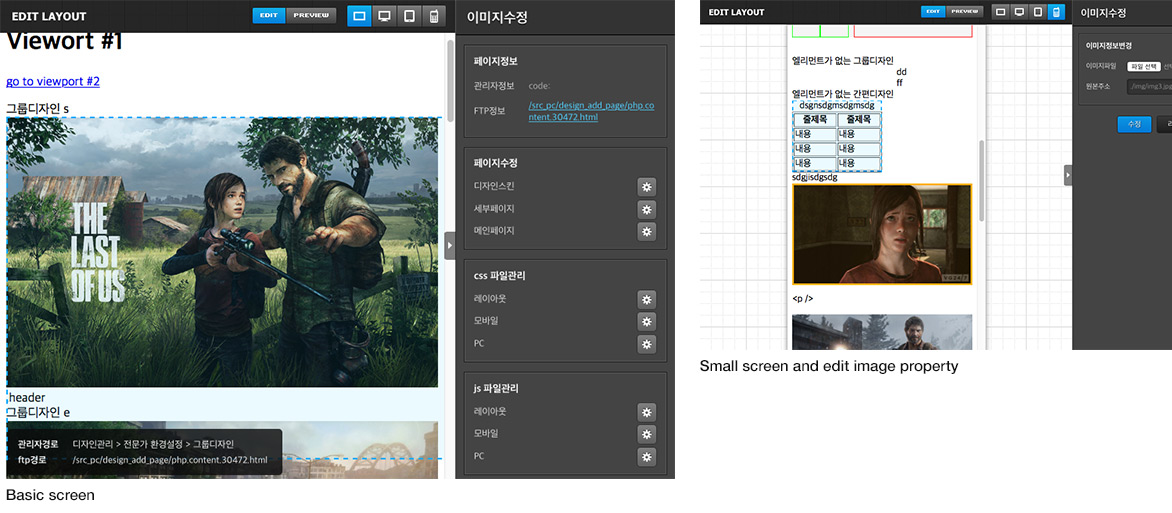Open gear for css 파일관리 레이아웃
The image size is (1172, 513).
coord(647,299)
